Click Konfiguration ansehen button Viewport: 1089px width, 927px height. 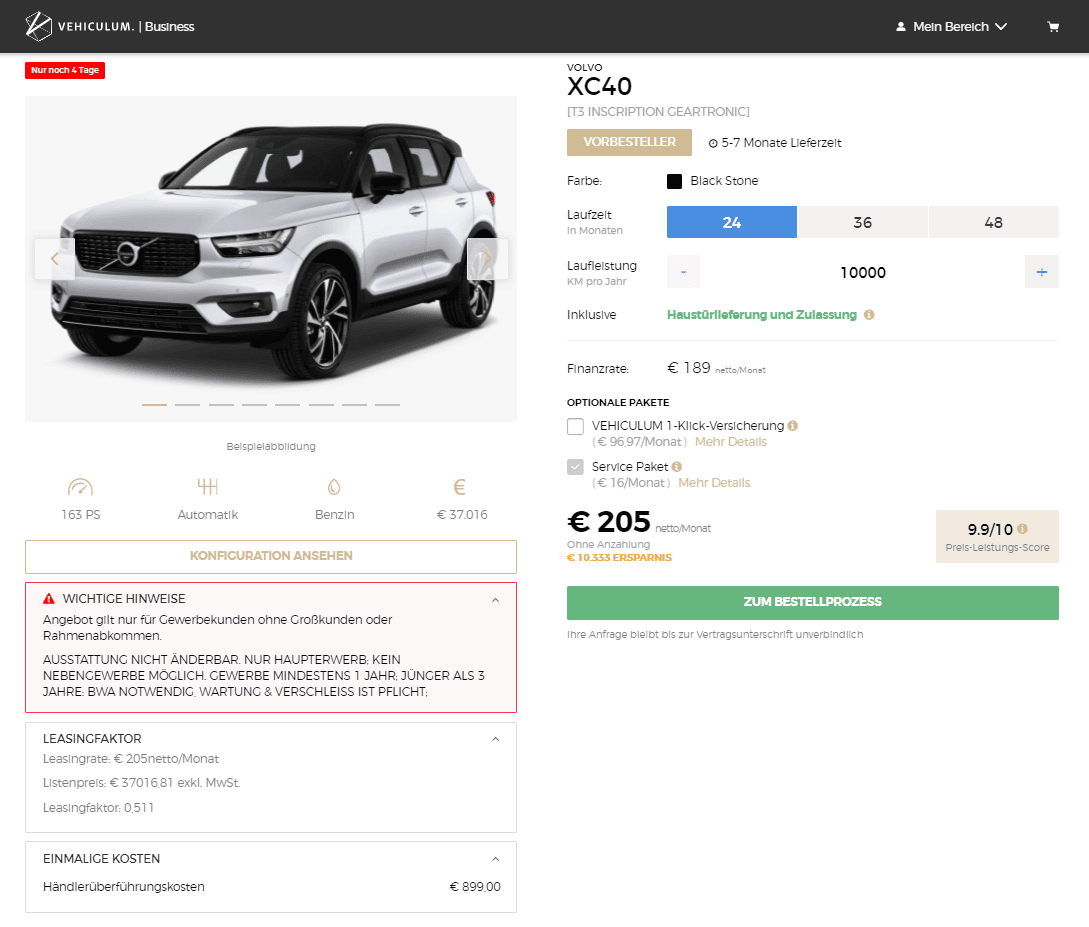[271, 556]
